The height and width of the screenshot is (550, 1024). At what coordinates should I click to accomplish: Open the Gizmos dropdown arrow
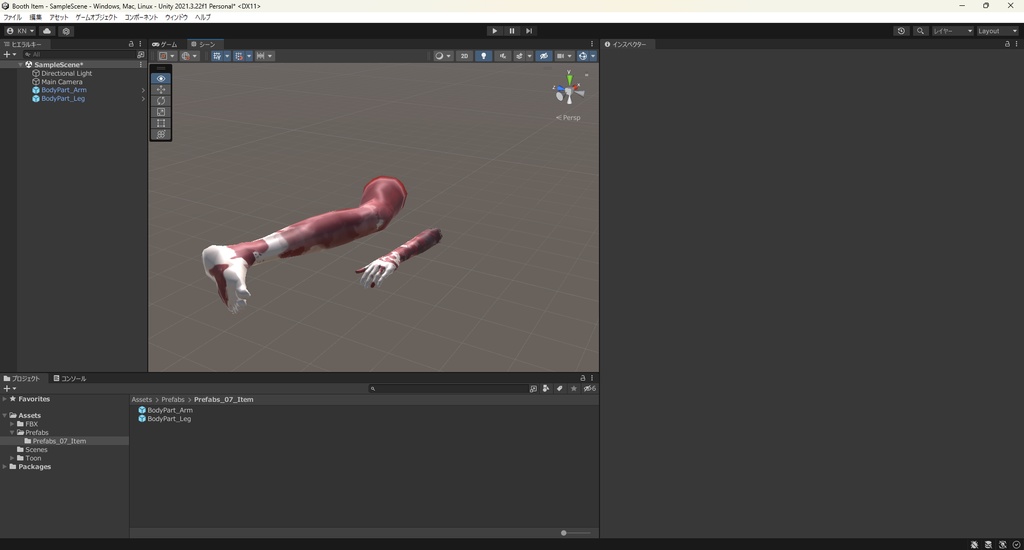click(593, 56)
